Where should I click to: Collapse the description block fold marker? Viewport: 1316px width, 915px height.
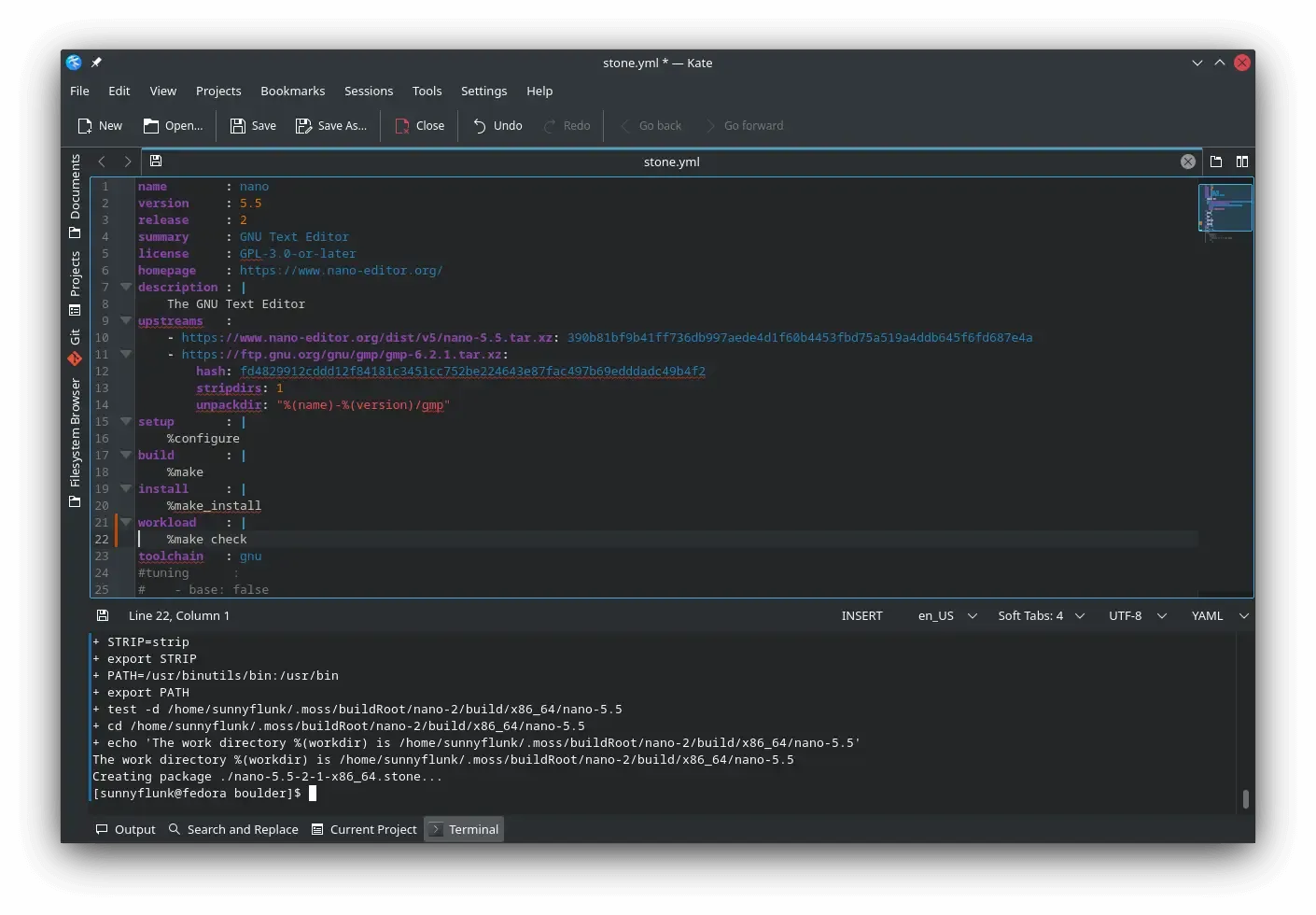coord(126,287)
